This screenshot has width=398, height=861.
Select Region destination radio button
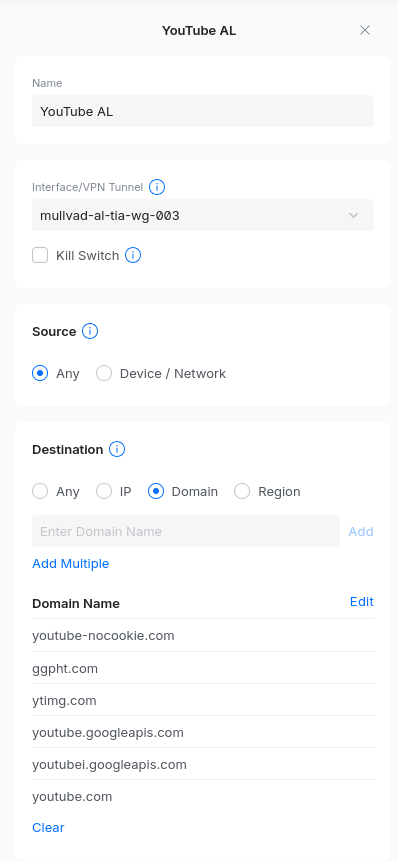tap(242, 491)
